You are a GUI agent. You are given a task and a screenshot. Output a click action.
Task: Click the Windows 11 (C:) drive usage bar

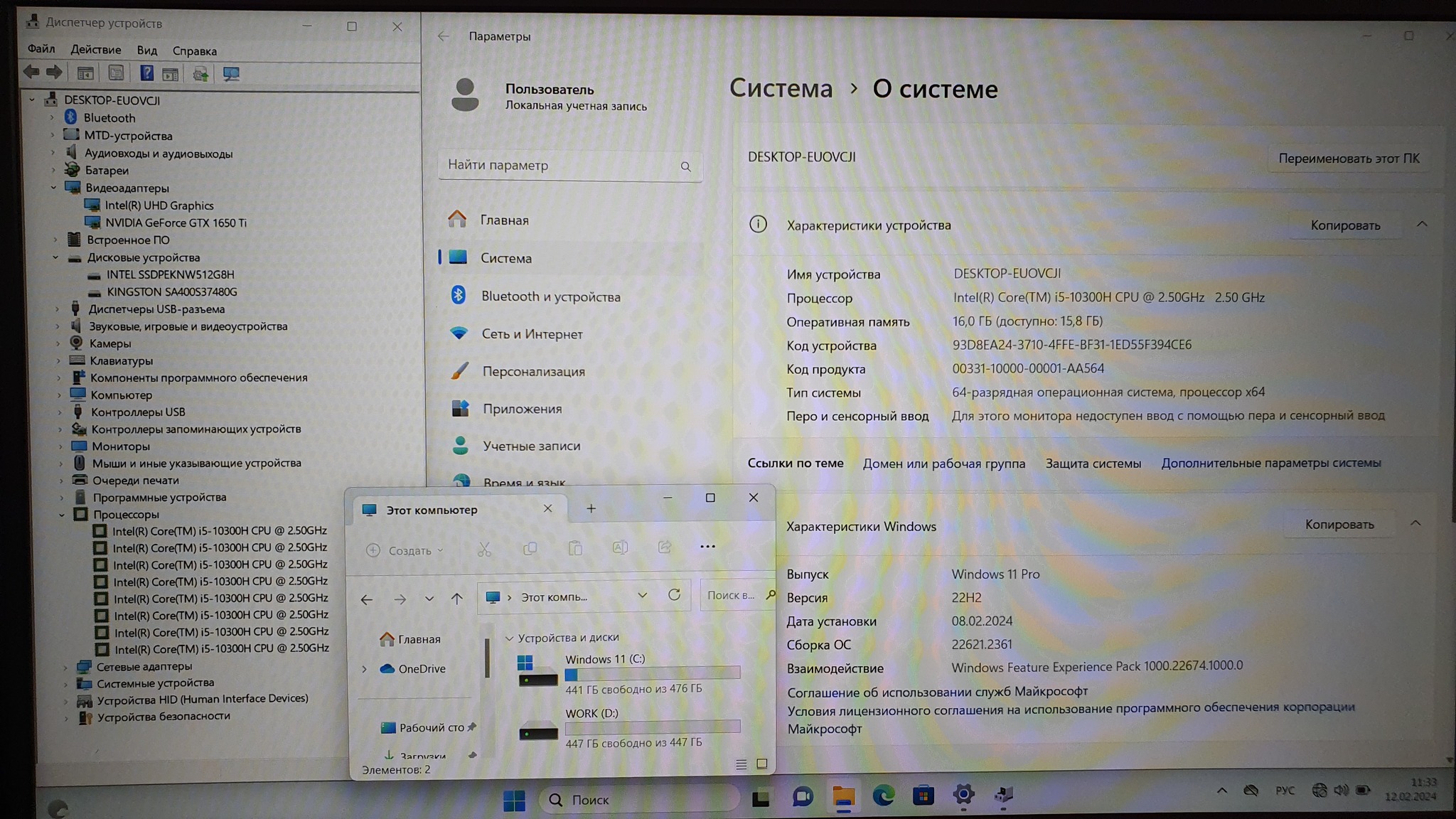click(652, 673)
